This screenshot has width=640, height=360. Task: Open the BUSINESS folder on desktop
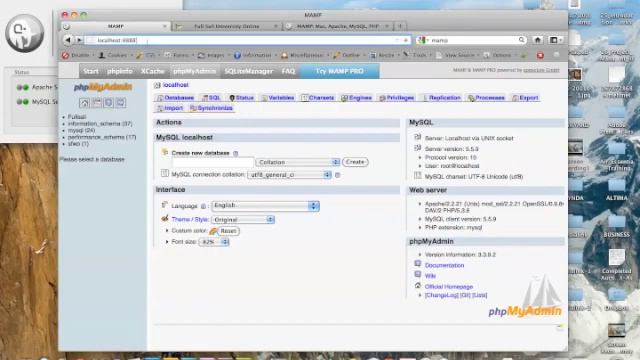[x=617, y=225]
